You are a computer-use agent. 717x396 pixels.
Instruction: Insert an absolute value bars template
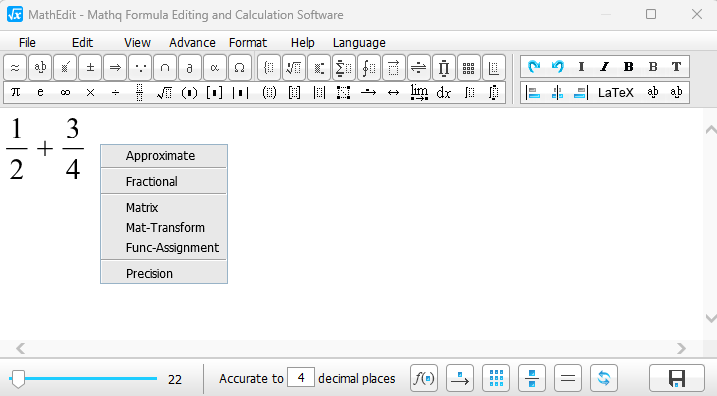240,93
